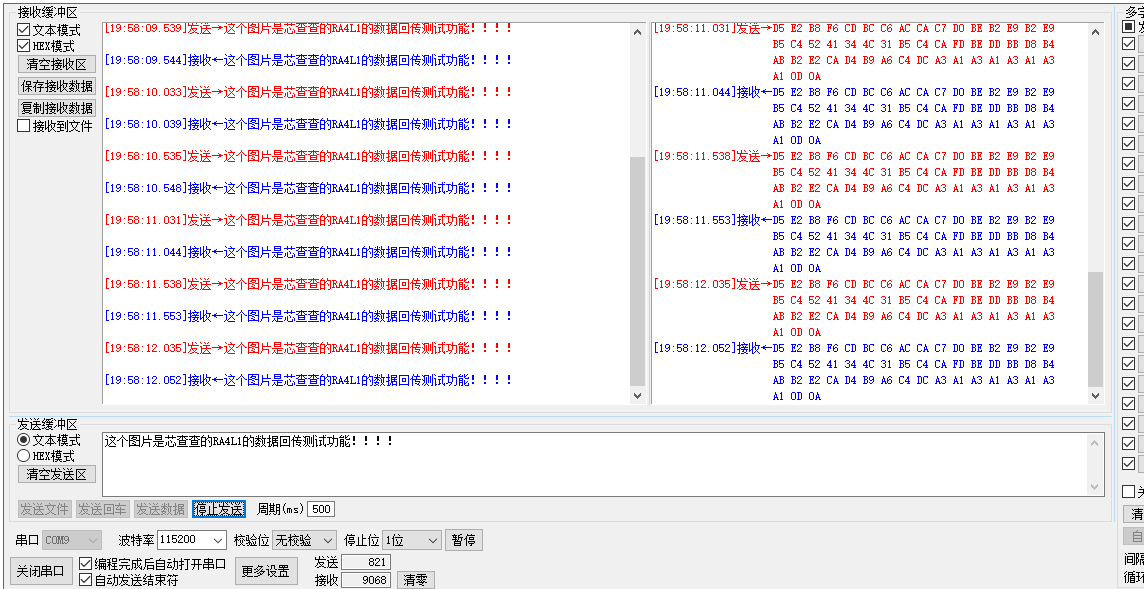Click the 停止发送 button
1144x589 pixels.
(219, 509)
